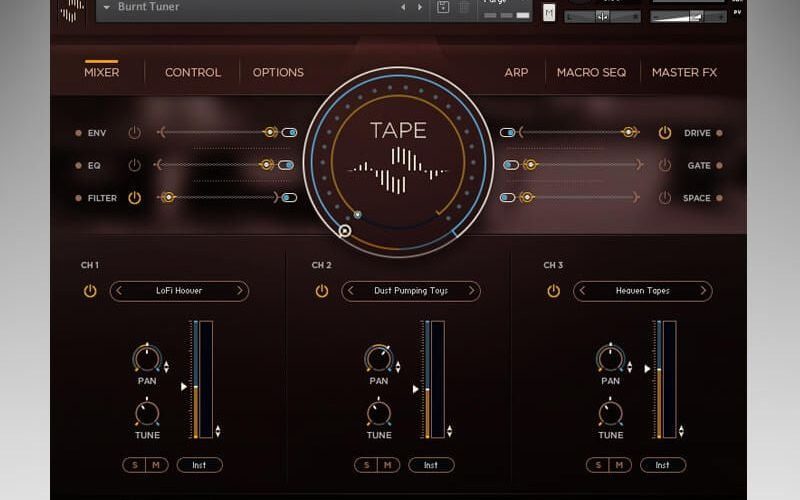Open the MIXER tab
Viewport: 800px width, 500px height.
click(102, 72)
